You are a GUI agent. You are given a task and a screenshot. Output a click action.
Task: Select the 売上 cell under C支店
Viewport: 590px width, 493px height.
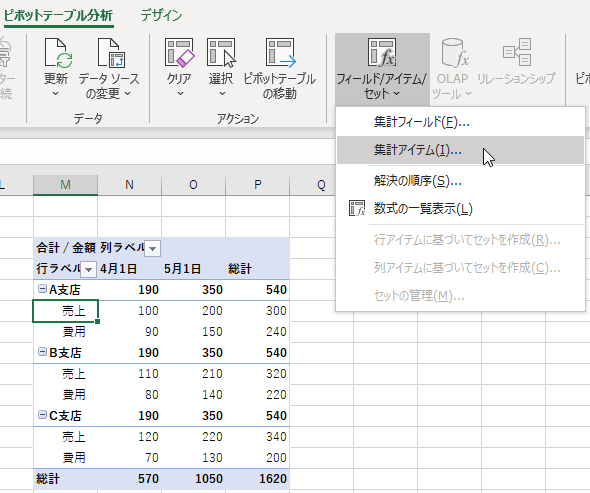coord(65,437)
